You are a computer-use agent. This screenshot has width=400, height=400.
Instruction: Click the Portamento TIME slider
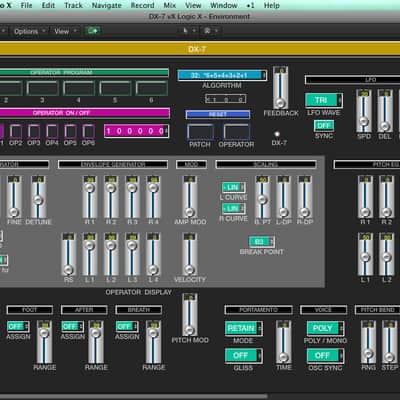pos(283,342)
